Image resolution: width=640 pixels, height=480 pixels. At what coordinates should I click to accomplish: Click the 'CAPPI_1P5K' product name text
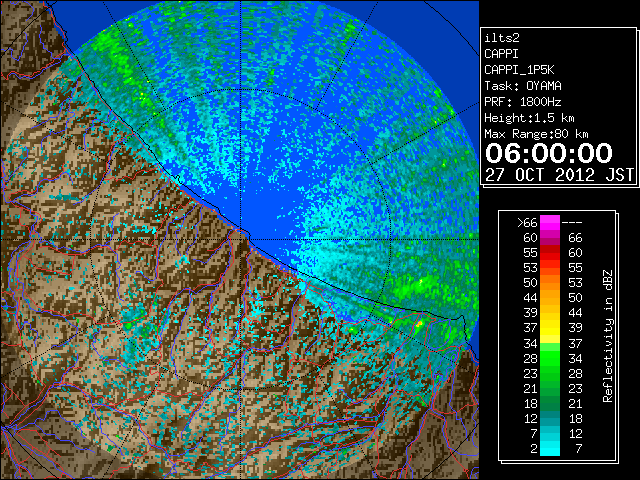(x=519, y=70)
